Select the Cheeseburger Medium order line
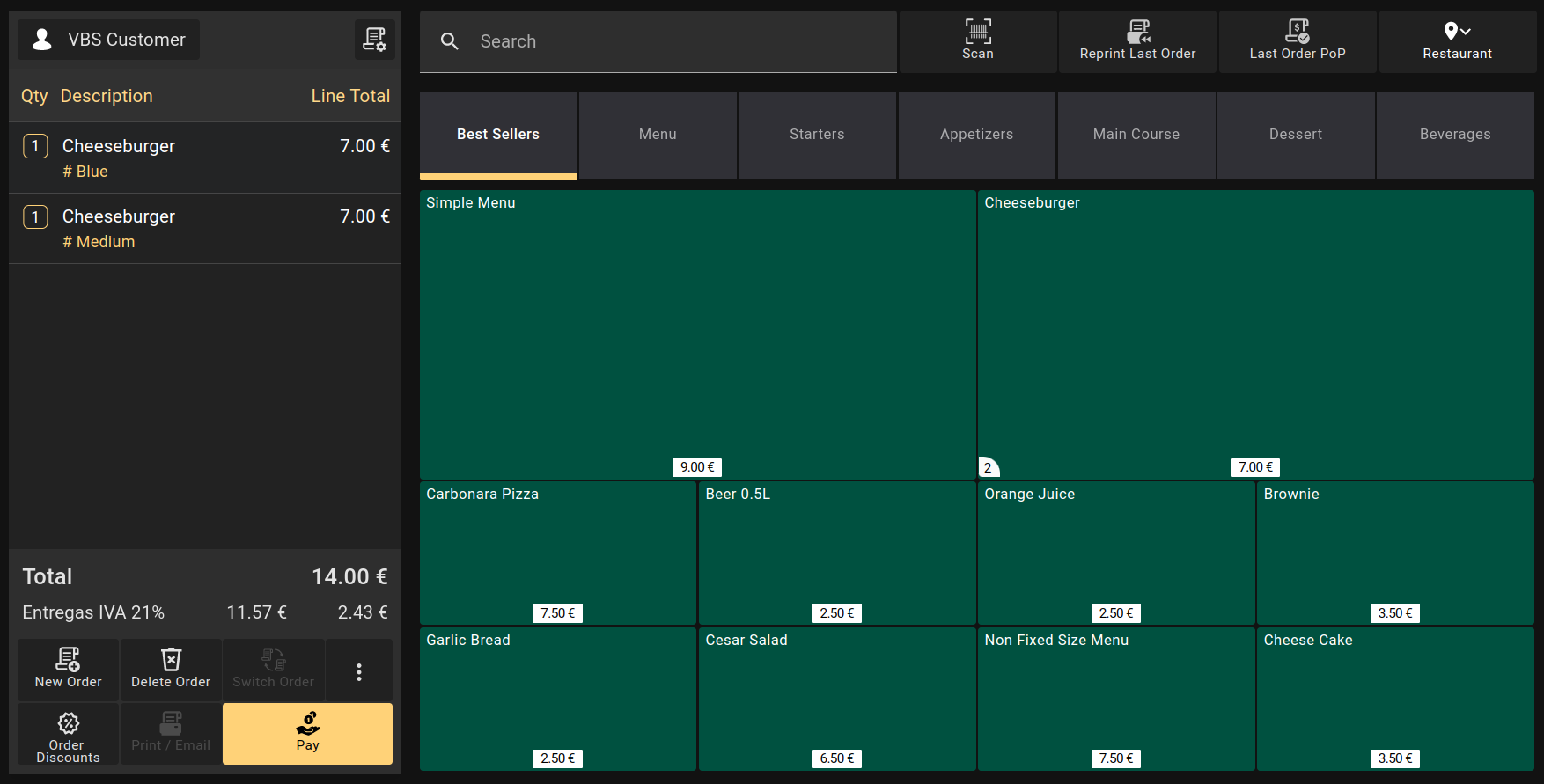This screenshot has height=784, width=1544. [204, 228]
